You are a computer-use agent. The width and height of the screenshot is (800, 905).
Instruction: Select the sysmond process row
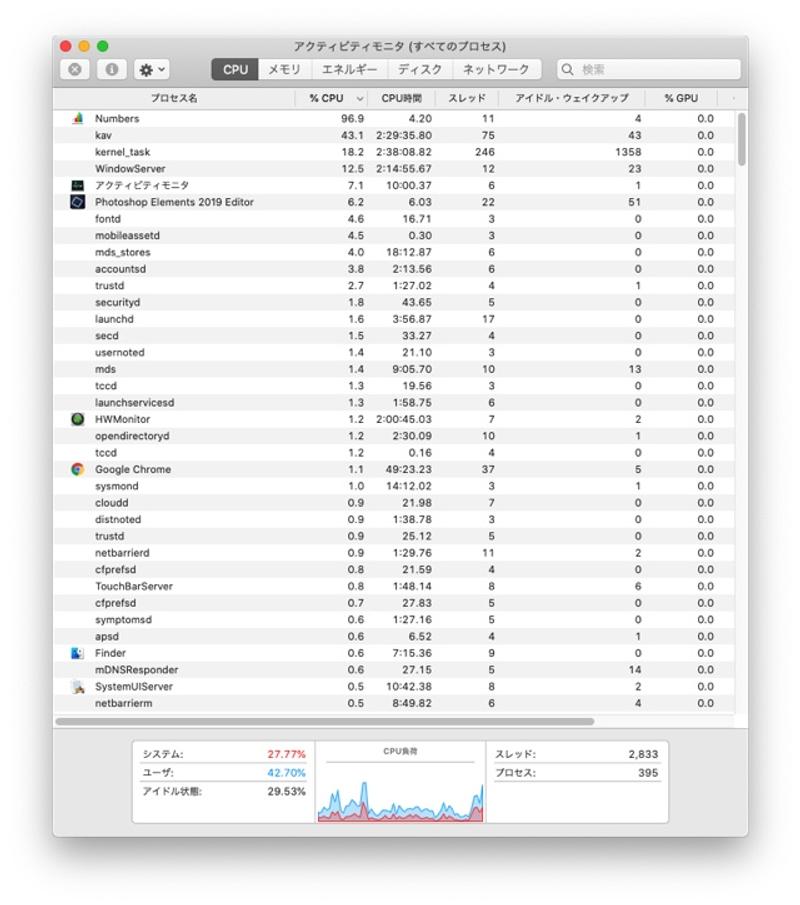394,486
